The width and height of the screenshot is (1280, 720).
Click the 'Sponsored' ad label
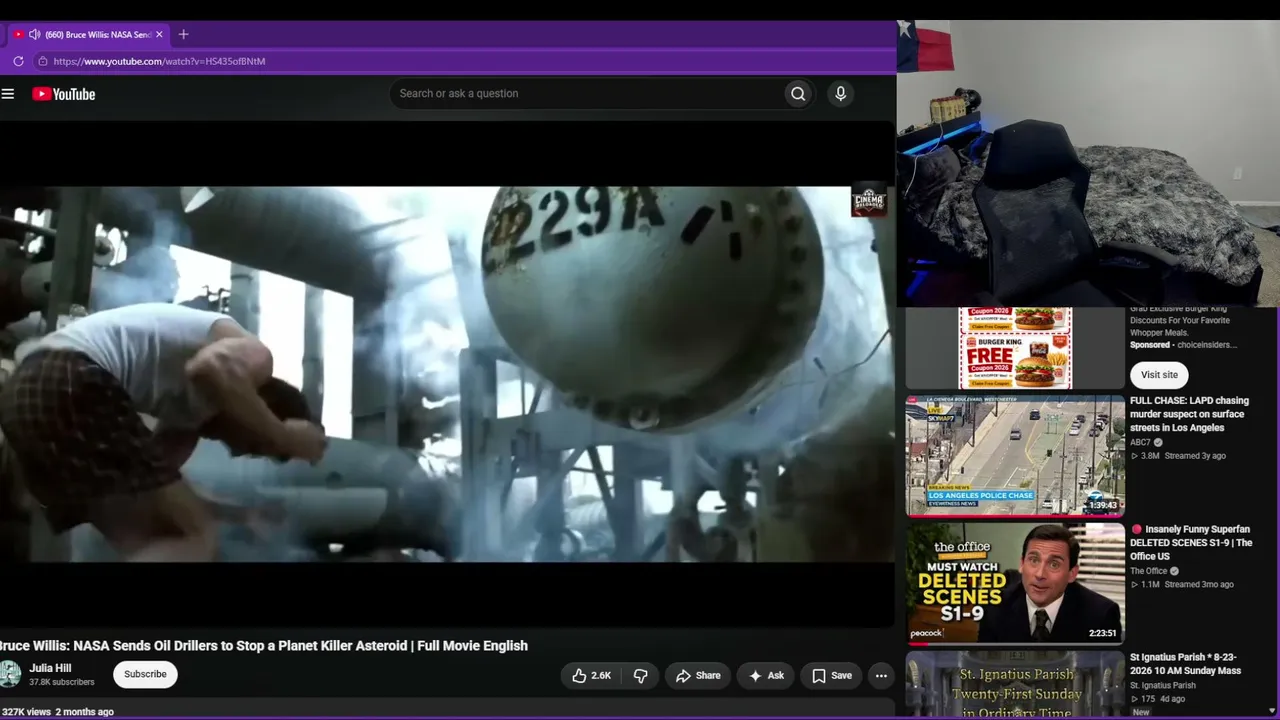(x=1150, y=345)
